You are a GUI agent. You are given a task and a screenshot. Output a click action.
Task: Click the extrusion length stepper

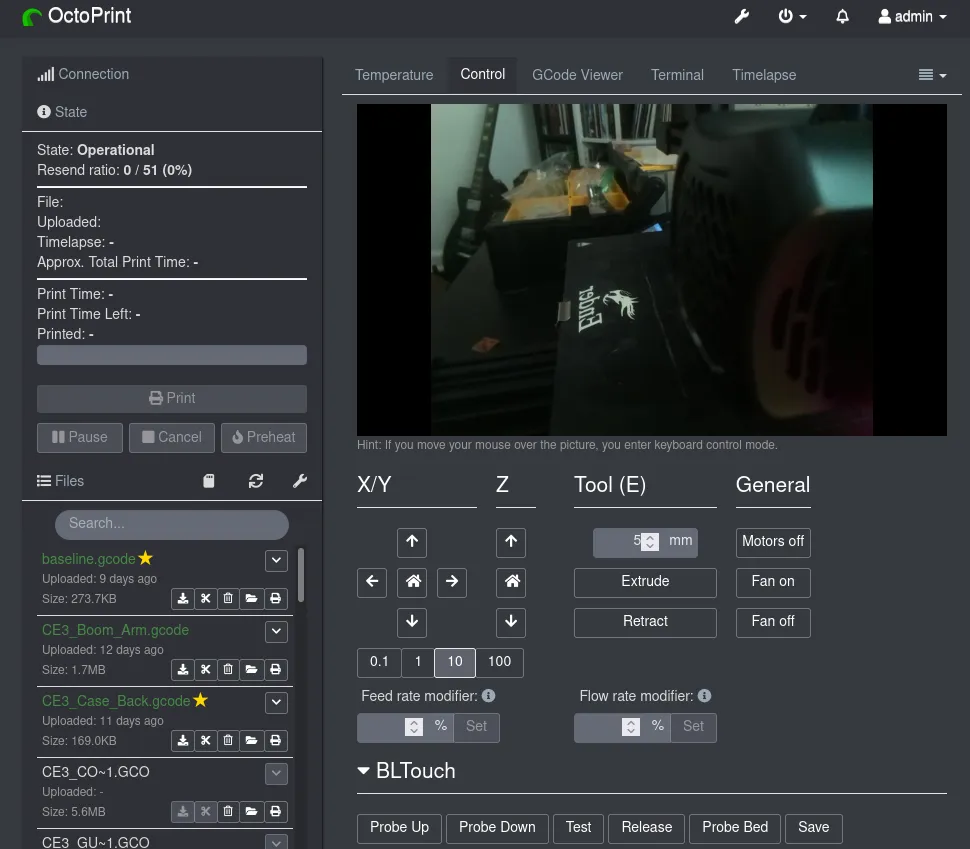(x=650, y=542)
